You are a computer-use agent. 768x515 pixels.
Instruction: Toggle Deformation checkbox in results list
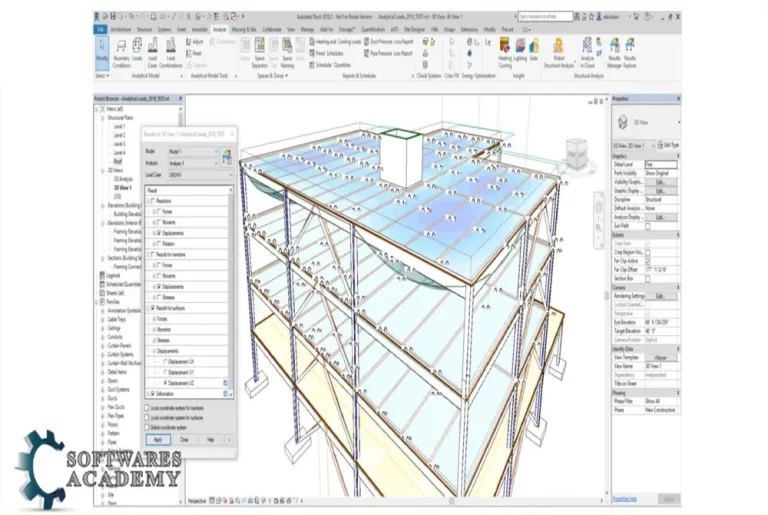pos(153,393)
